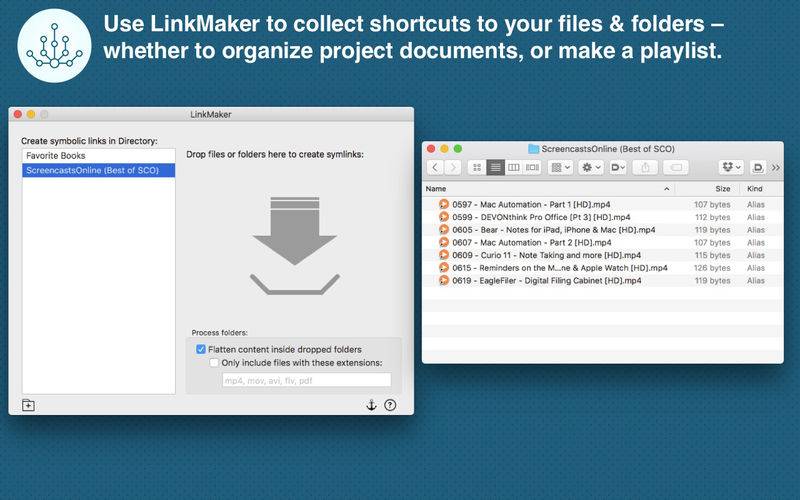Switch Finder to icon view

477,167
